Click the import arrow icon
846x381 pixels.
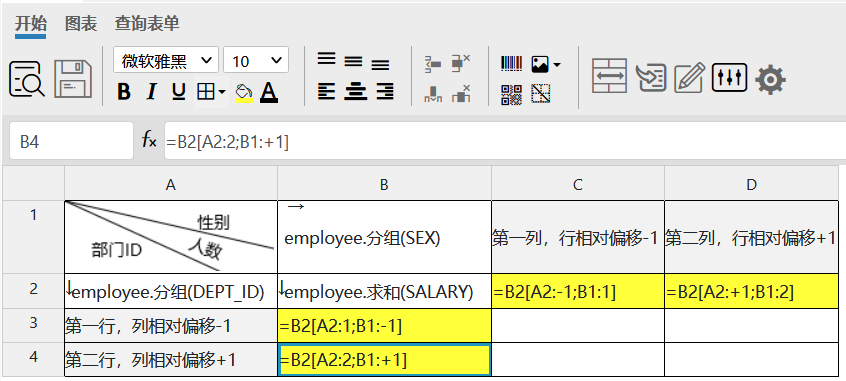pyautogui.click(x=651, y=78)
